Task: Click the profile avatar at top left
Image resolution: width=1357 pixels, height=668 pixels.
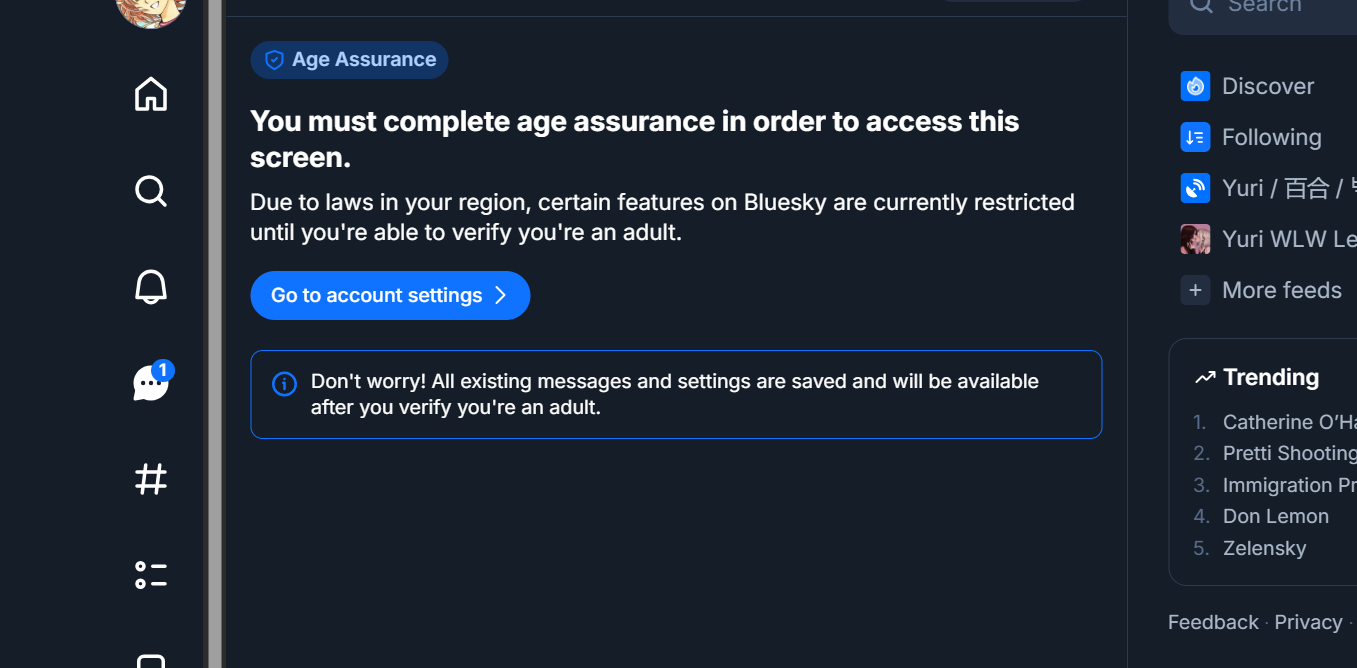Action: [x=151, y=10]
